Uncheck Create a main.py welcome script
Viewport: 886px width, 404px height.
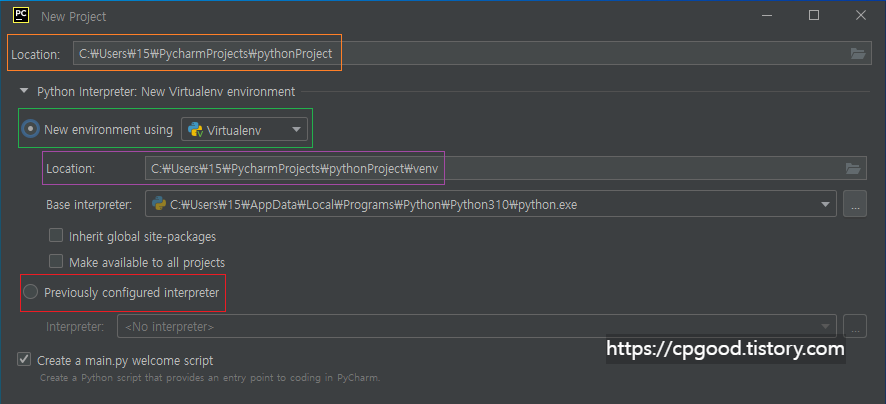click(x=24, y=359)
